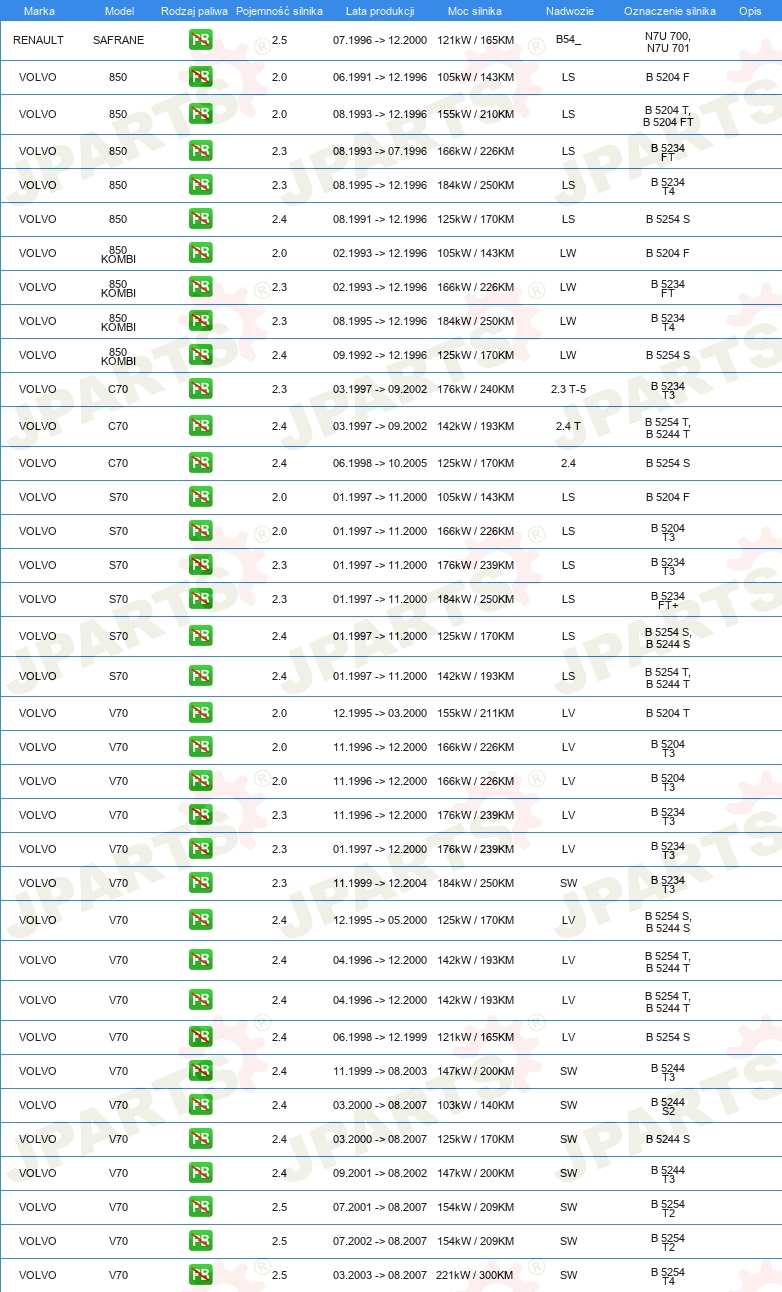Click fuel icon for 850 KOMBI 184kW / 250KM row
This screenshot has width=782, height=1292.
pos(200,321)
